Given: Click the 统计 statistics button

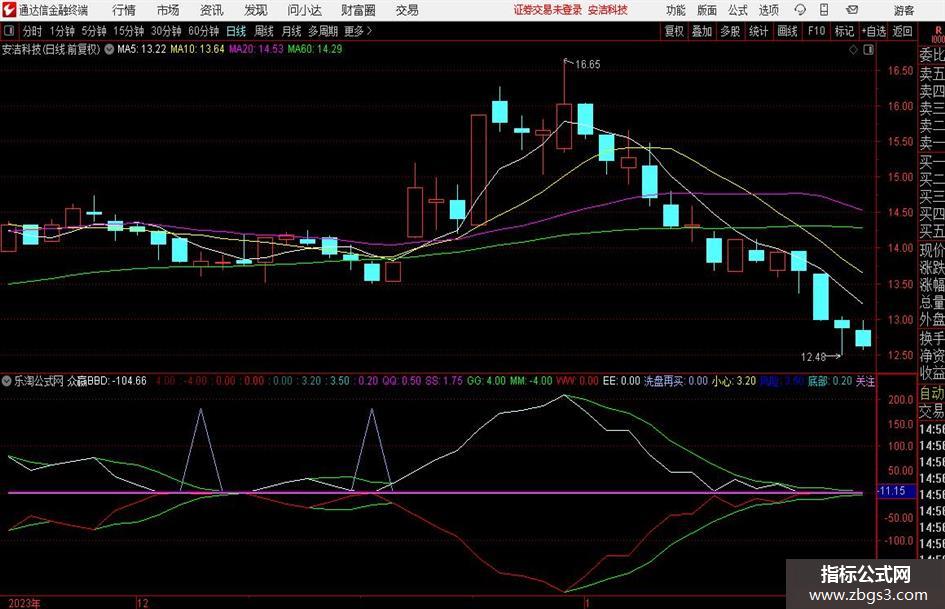Looking at the screenshot, I should (x=759, y=31).
